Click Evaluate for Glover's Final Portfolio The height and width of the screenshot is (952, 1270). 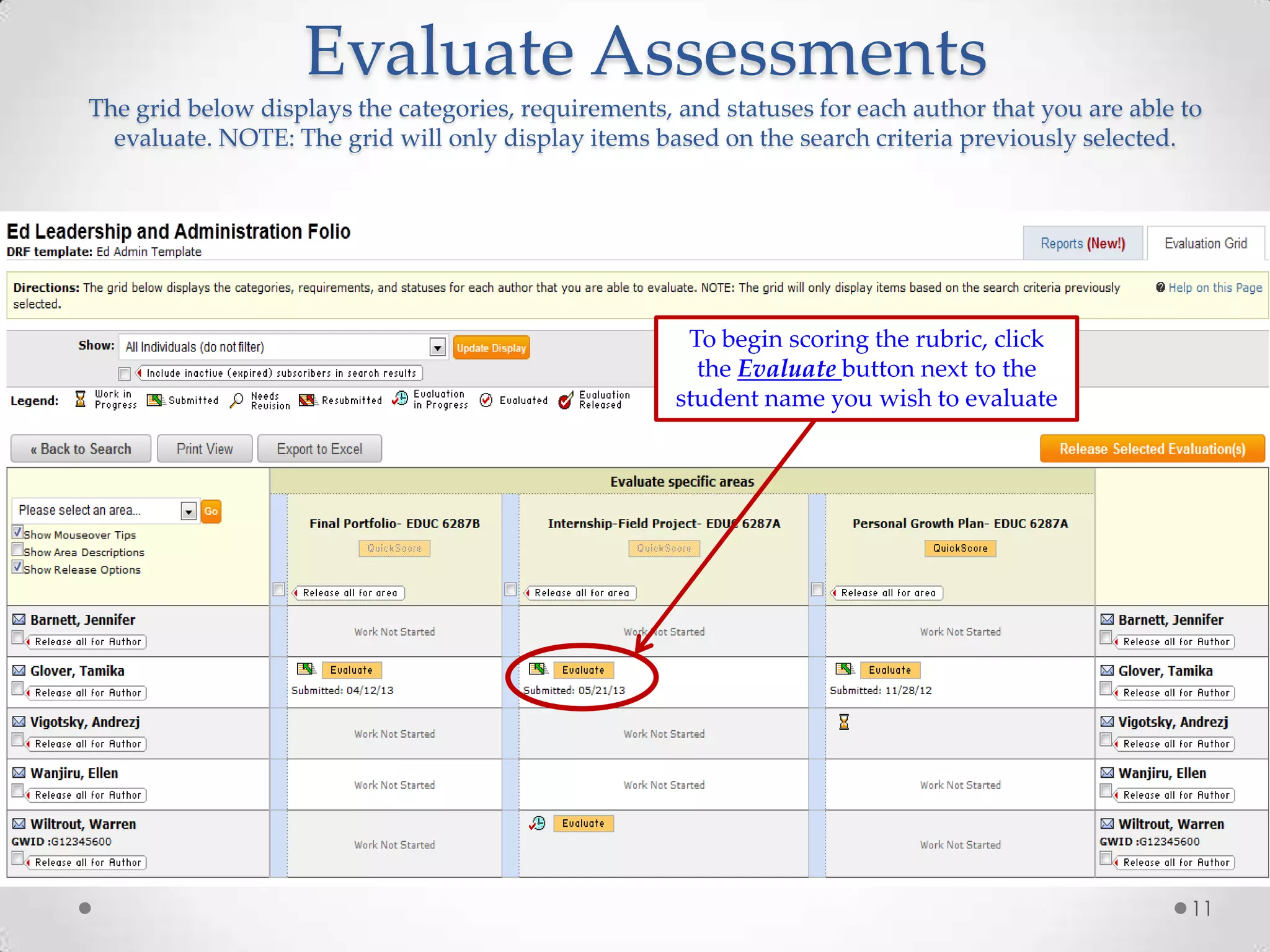coord(352,670)
